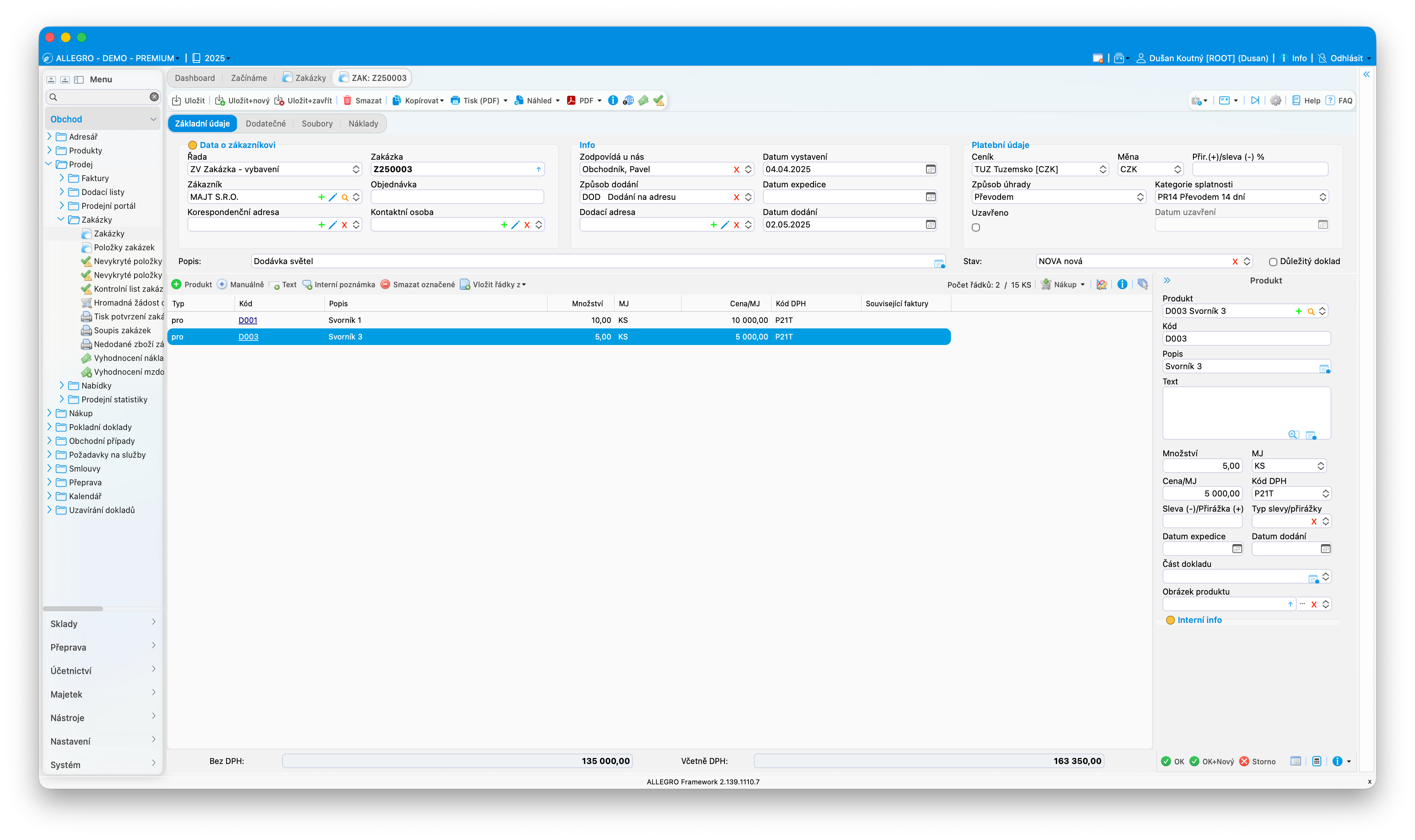This screenshot has height=840, width=1415.
Task: Collapse the Produkt side panel arrows
Action: coord(1166,281)
